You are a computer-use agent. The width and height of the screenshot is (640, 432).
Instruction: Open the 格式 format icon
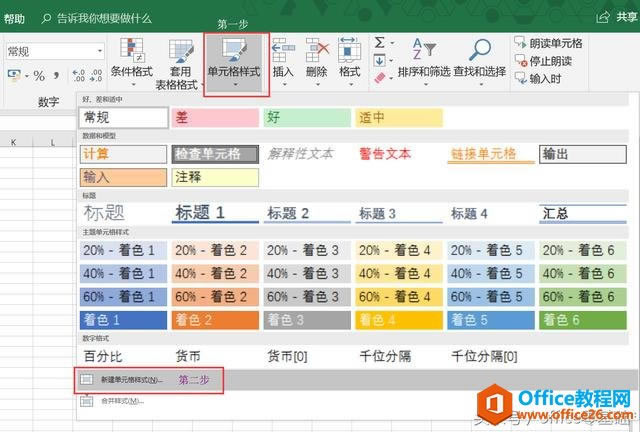pyautogui.click(x=349, y=50)
